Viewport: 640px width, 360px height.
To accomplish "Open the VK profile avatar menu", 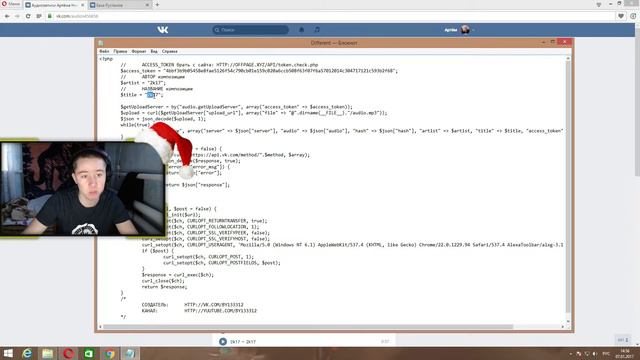I will click(x=465, y=30).
